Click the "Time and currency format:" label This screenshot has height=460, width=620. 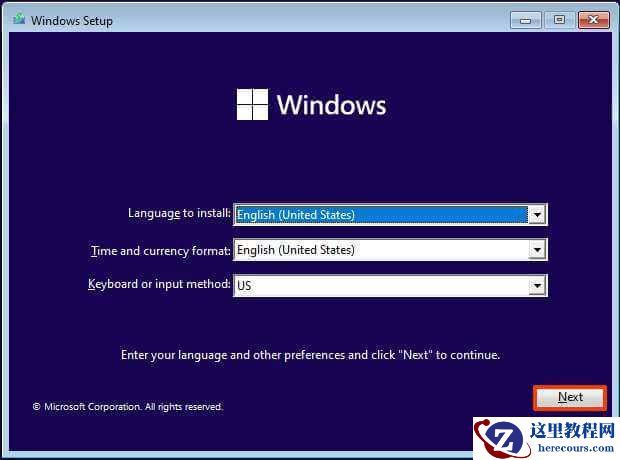161,251
